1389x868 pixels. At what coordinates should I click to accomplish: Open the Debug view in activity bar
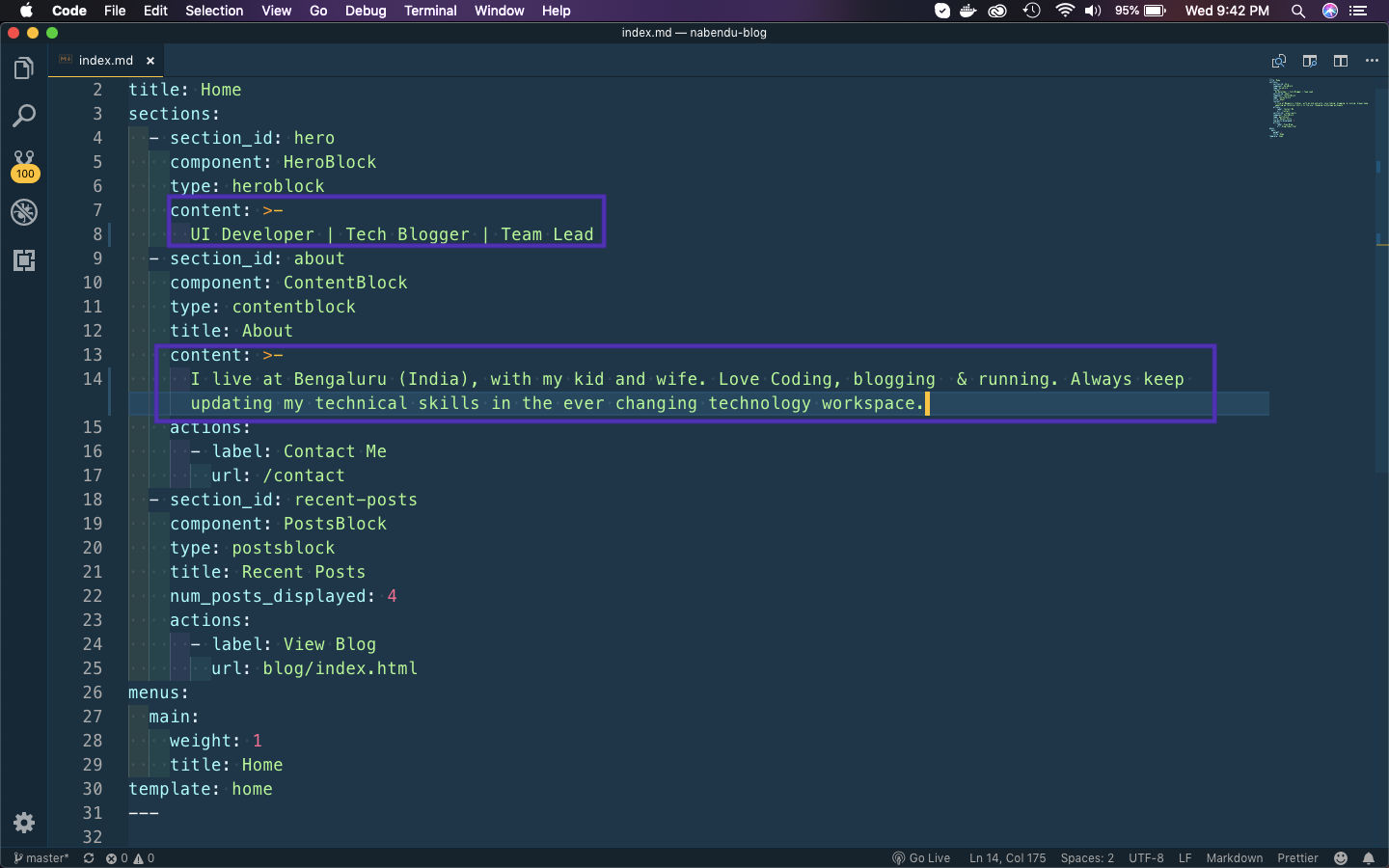pyautogui.click(x=24, y=212)
